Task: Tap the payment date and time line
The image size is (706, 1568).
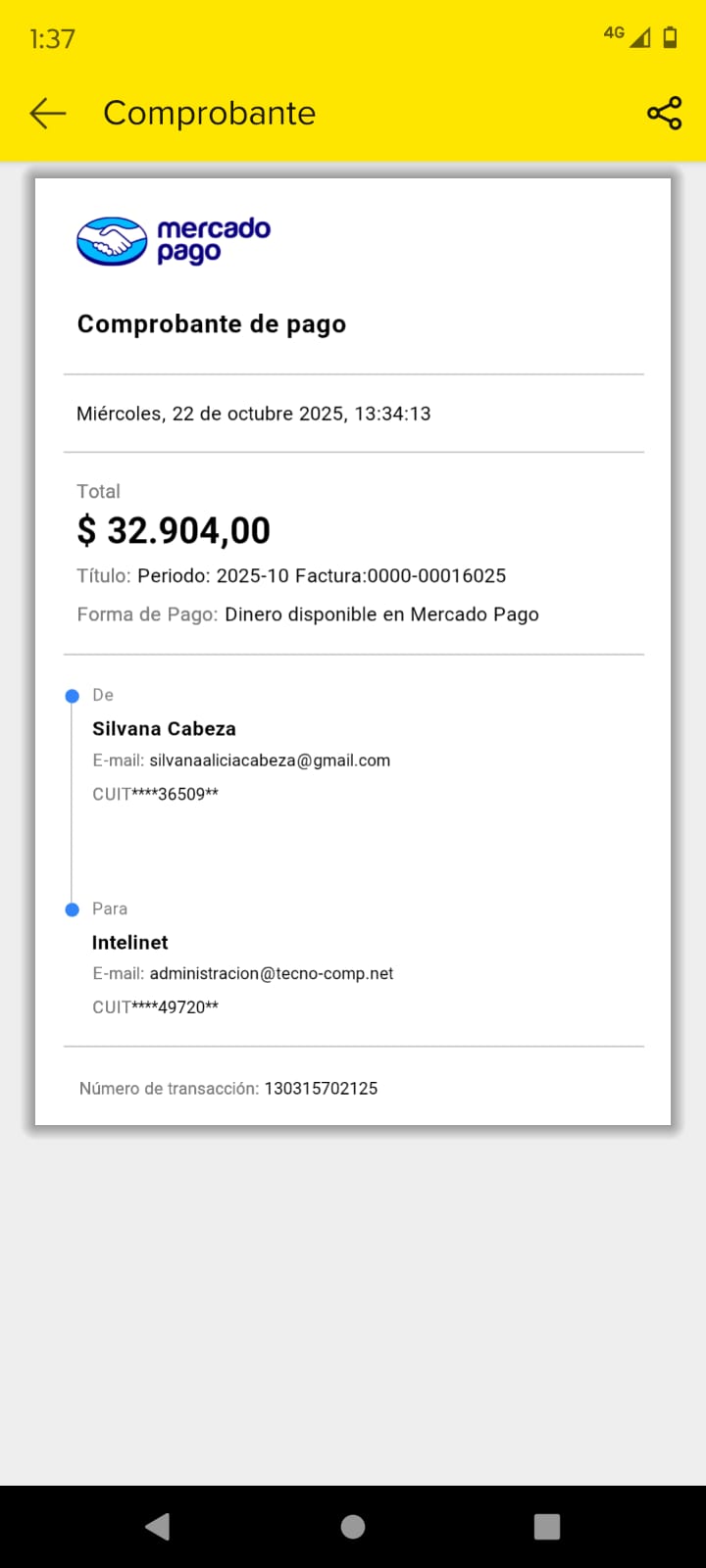Action: pyautogui.click(x=253, y=414)
